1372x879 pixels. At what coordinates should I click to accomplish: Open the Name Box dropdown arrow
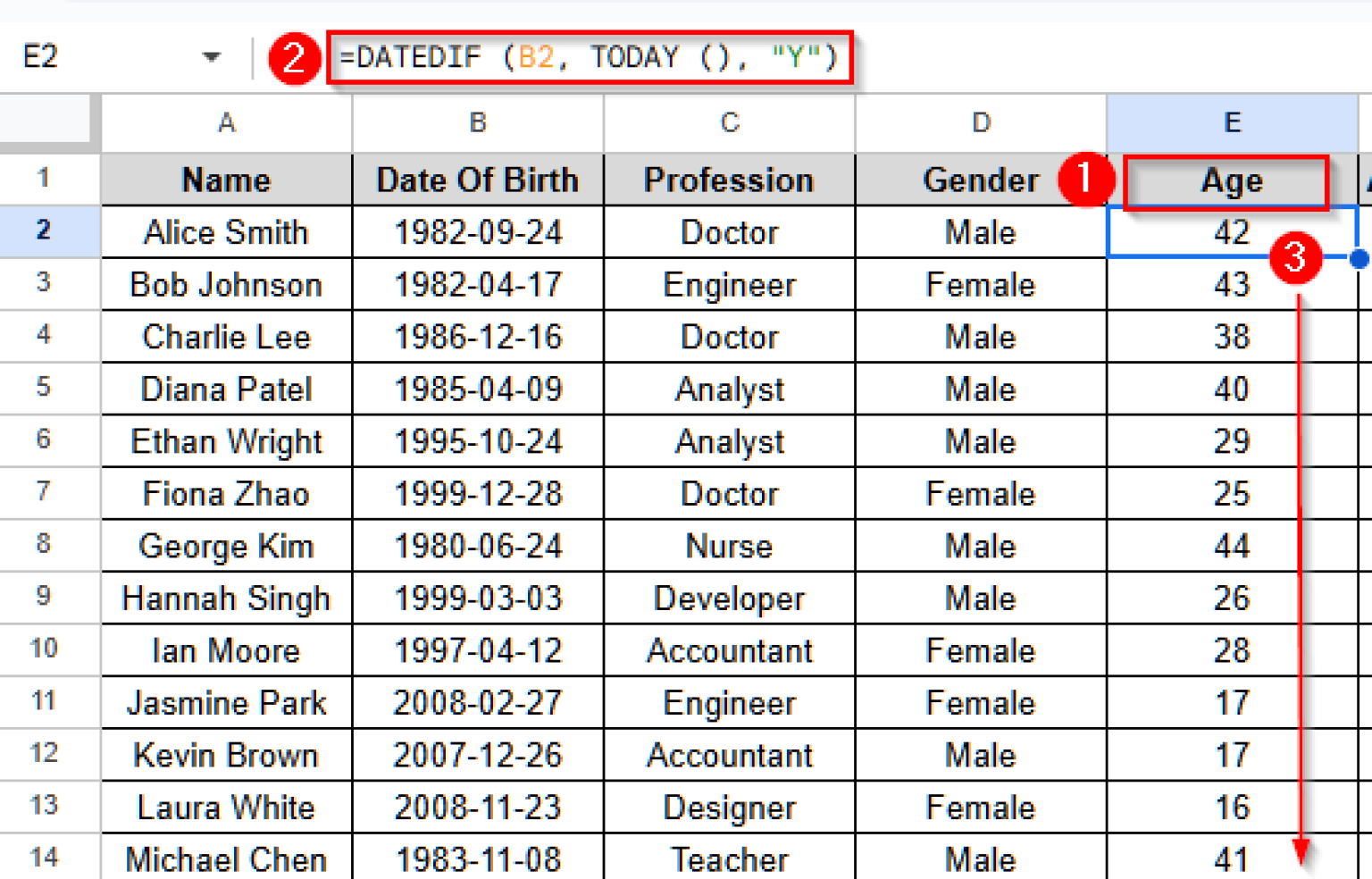211,56
